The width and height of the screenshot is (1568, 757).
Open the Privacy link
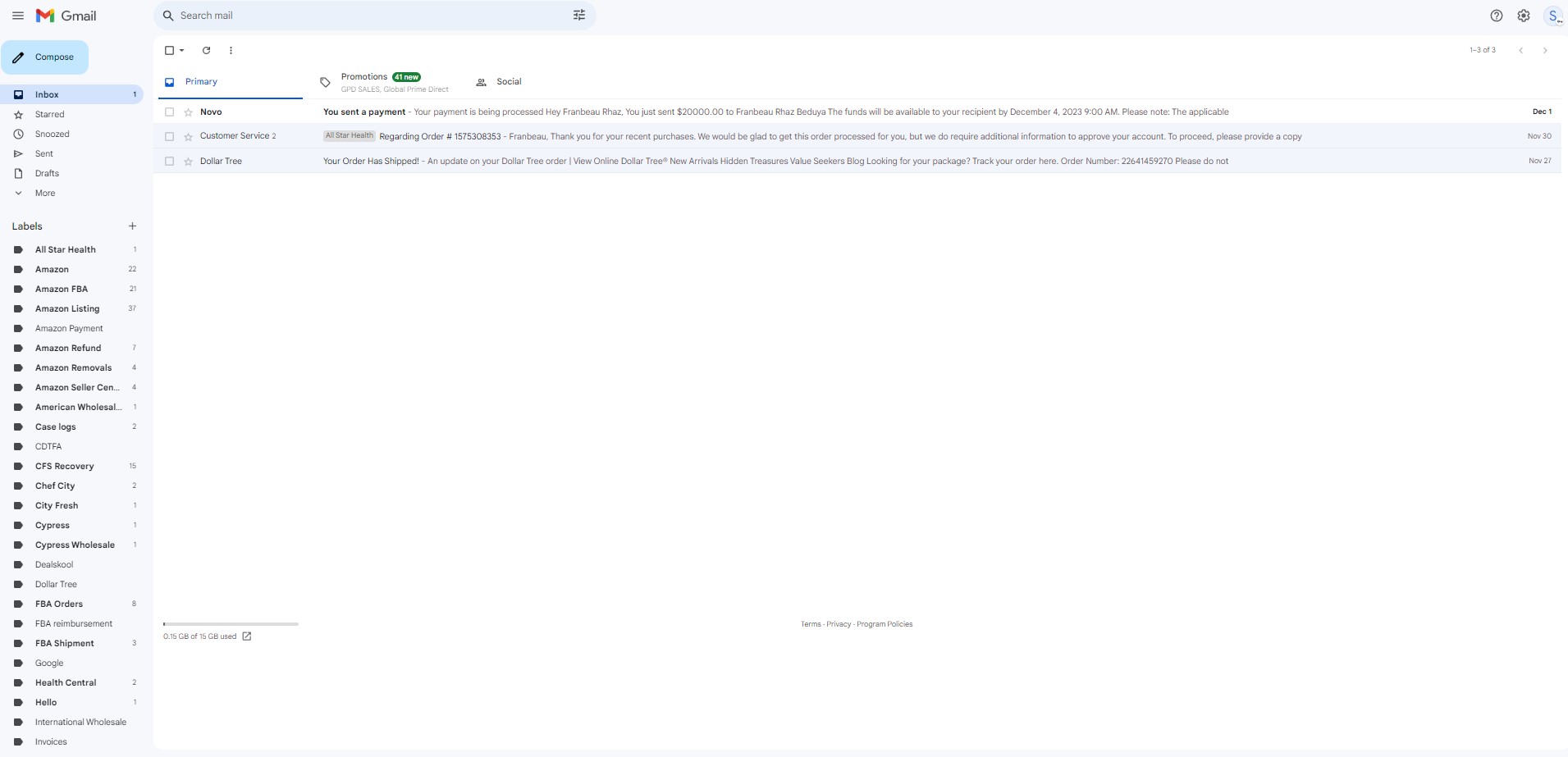(x=839, y=624)
